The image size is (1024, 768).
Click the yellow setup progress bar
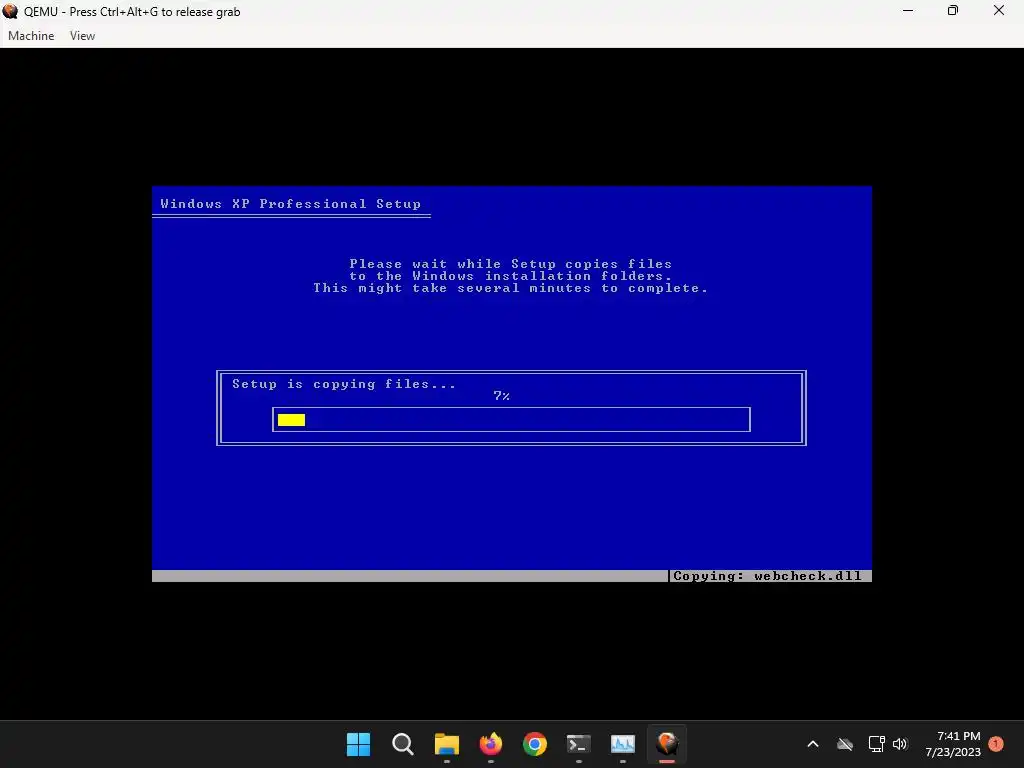(291, 419)
